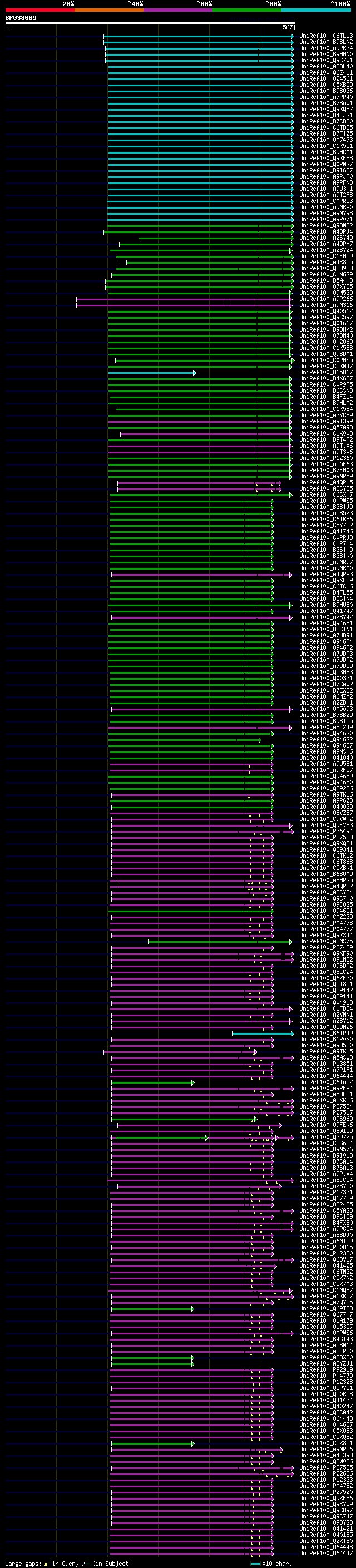The width and height of the screenshot is (356, 1568).
Task: Select the UniRef100_B4FJG1 entry
Action: click(325, 115)
